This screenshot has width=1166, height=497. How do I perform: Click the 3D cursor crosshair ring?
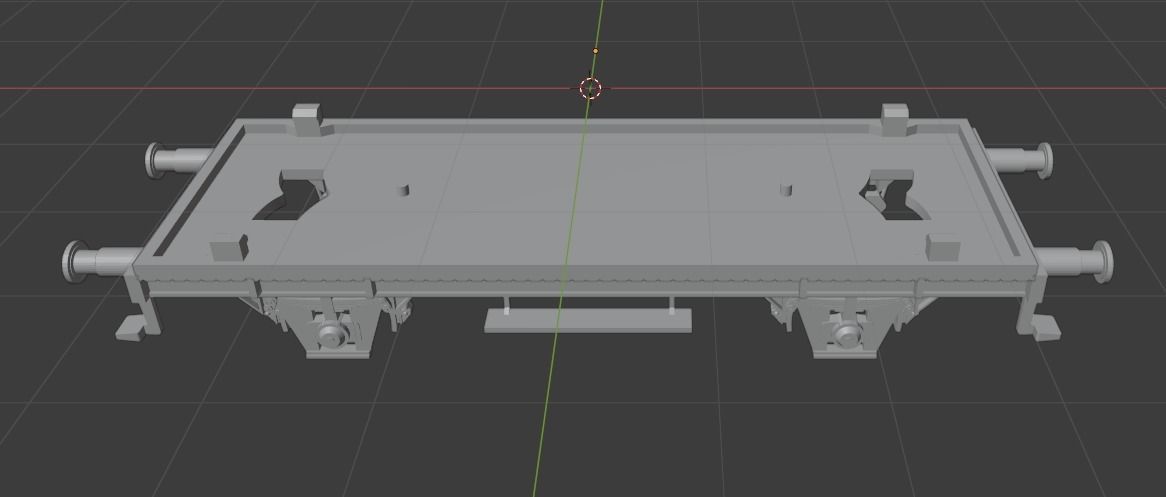click(590, 89)
